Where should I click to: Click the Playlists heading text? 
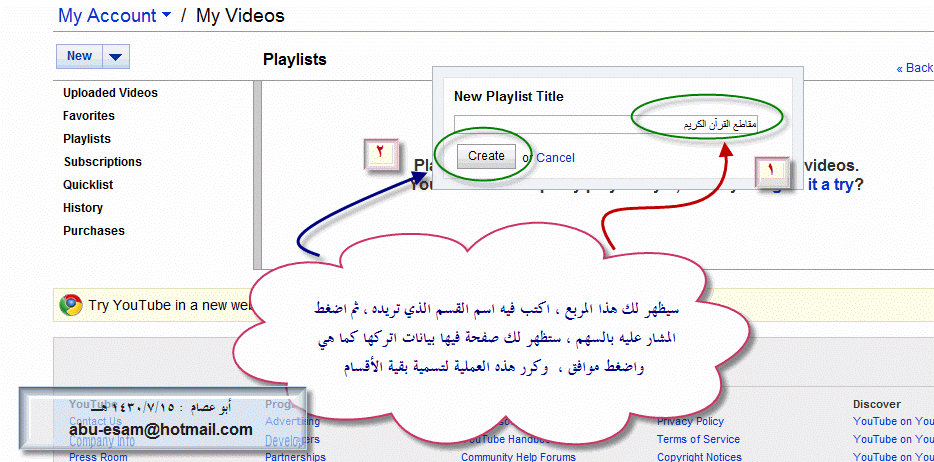tap(295, 60)
